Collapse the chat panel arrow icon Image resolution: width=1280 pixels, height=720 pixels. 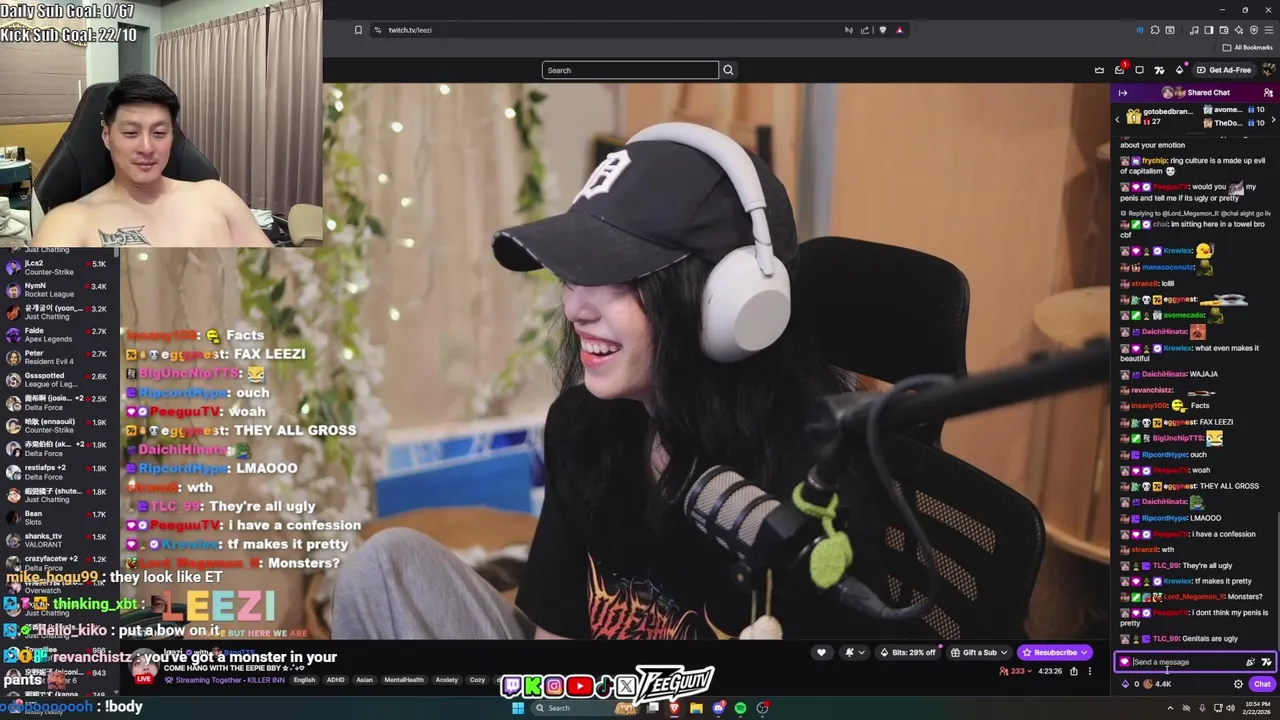coord(1122,93)
